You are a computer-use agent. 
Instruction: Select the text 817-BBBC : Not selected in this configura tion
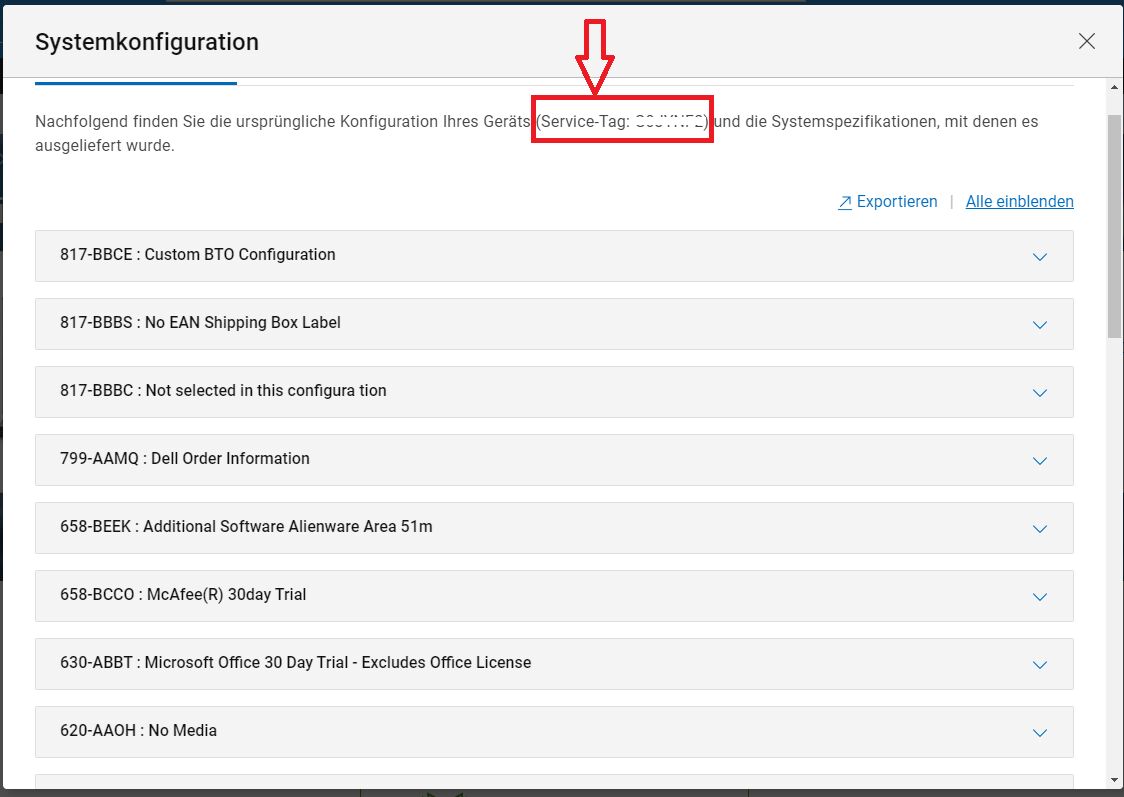pyautogui.click(x=223, y=391)
